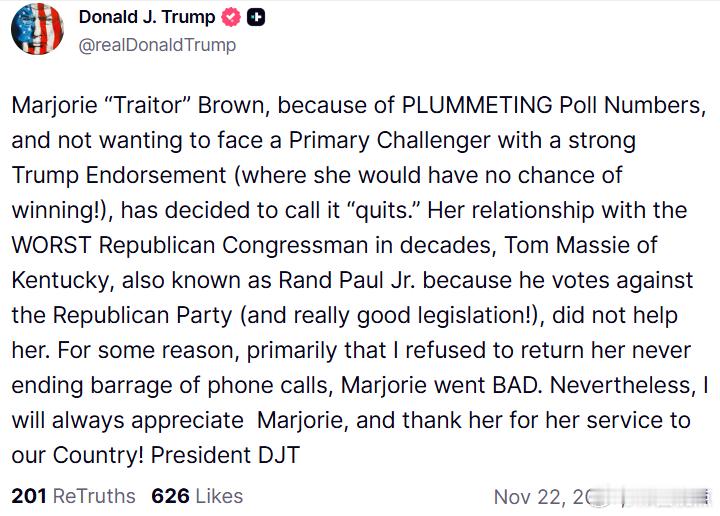Click the black plus badge icon
The width and height of the screenshot is (720, 516).
(x=255, y=17)
